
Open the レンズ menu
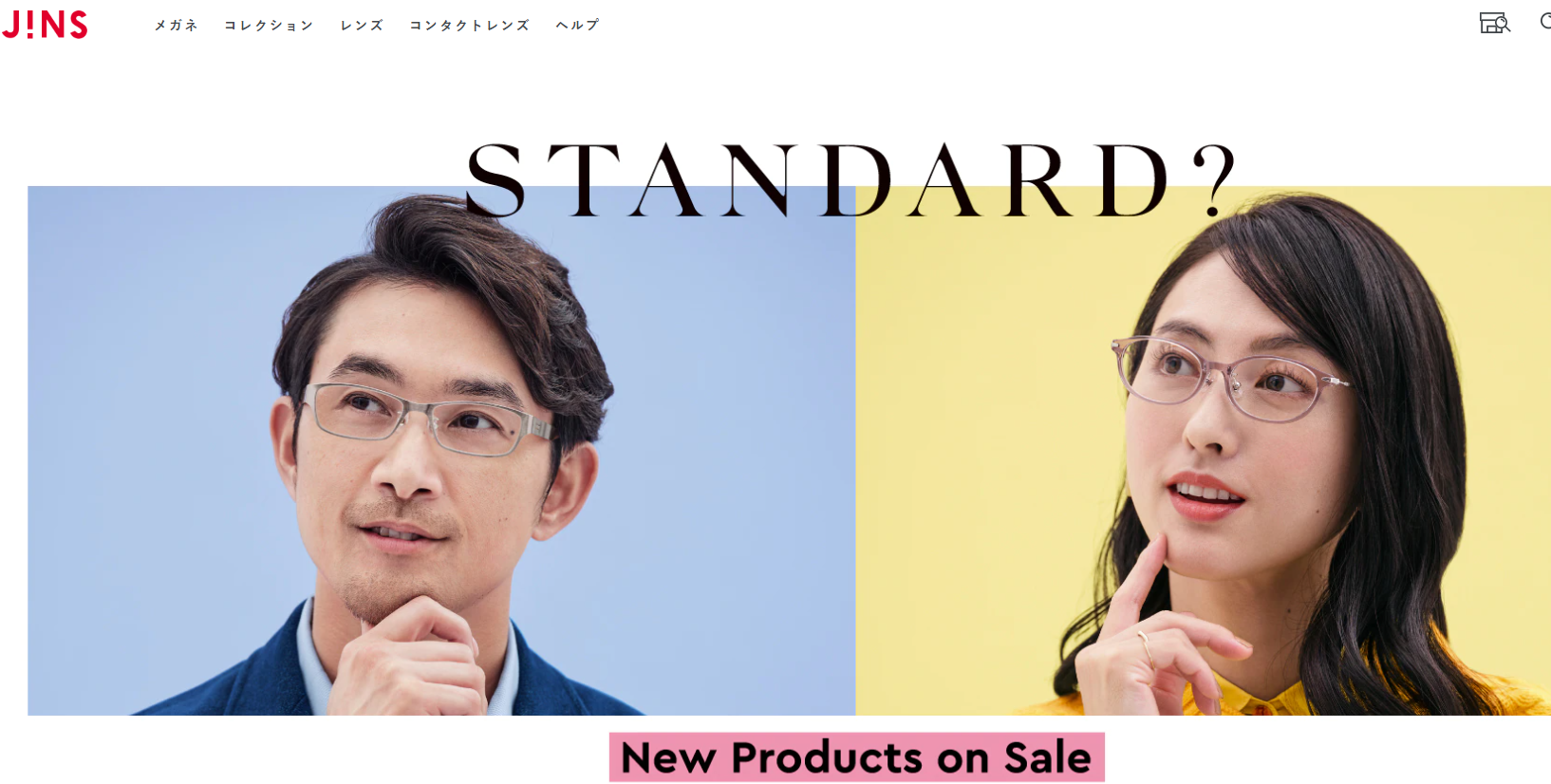[x=362, y=26]
